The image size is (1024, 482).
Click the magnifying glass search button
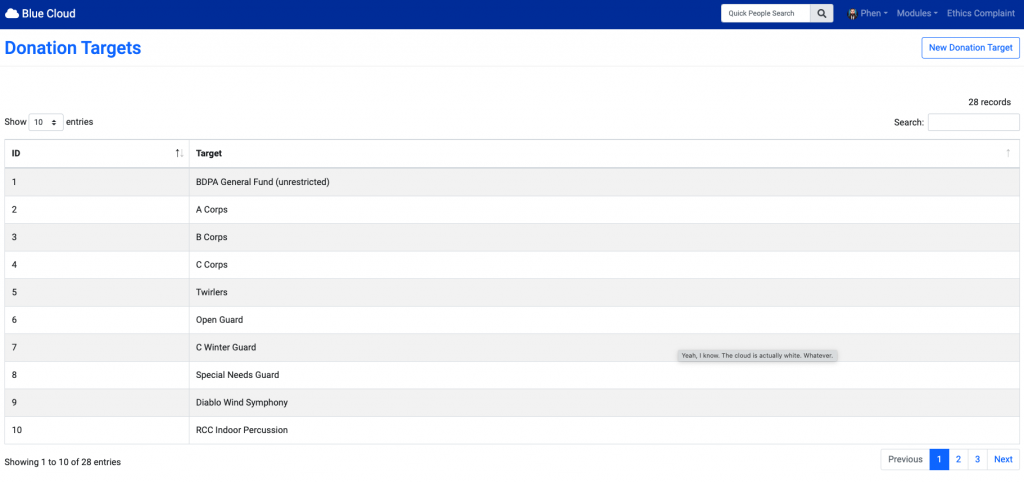pos(822,13)
